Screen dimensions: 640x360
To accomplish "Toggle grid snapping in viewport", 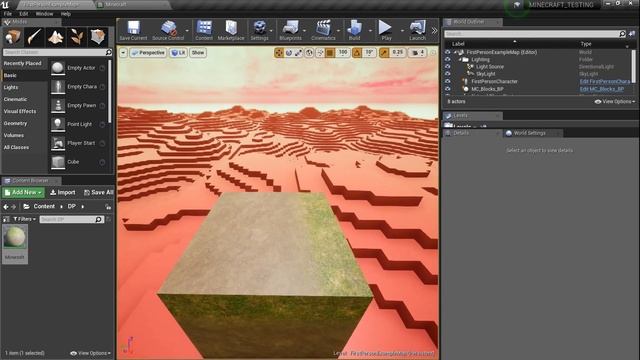I will [330, 53].
